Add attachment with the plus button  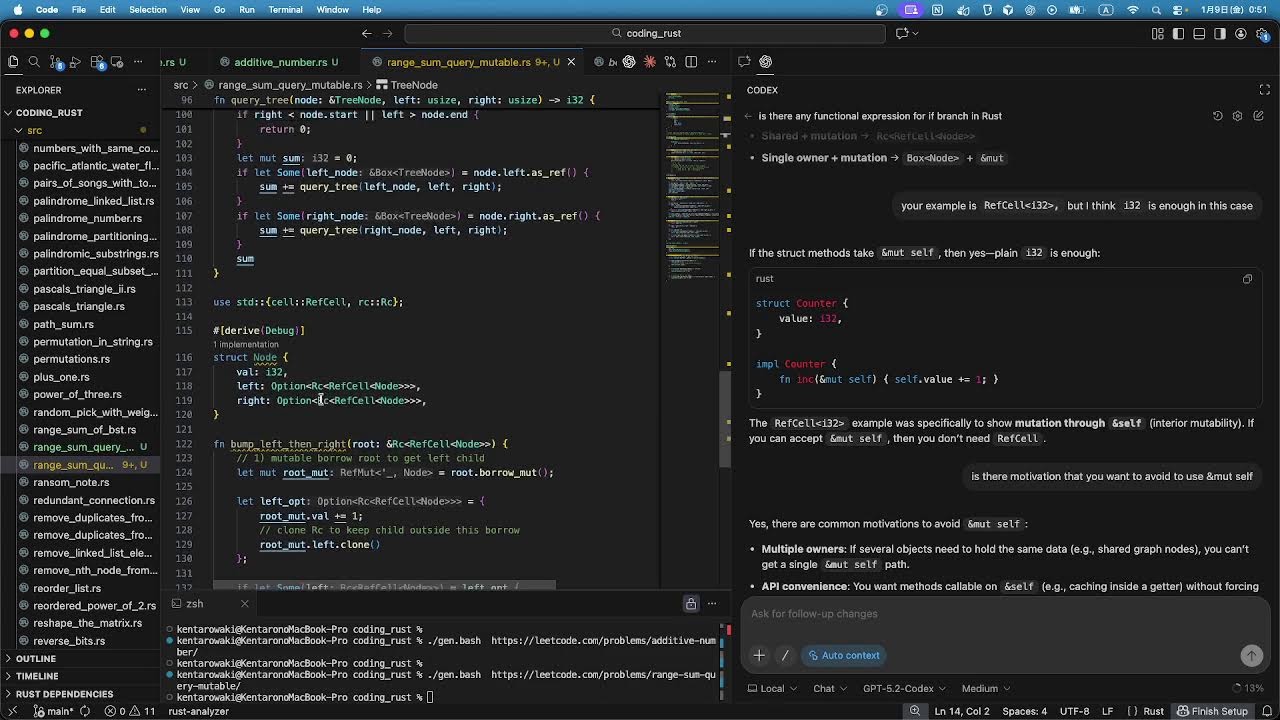[x=759, y=656]
